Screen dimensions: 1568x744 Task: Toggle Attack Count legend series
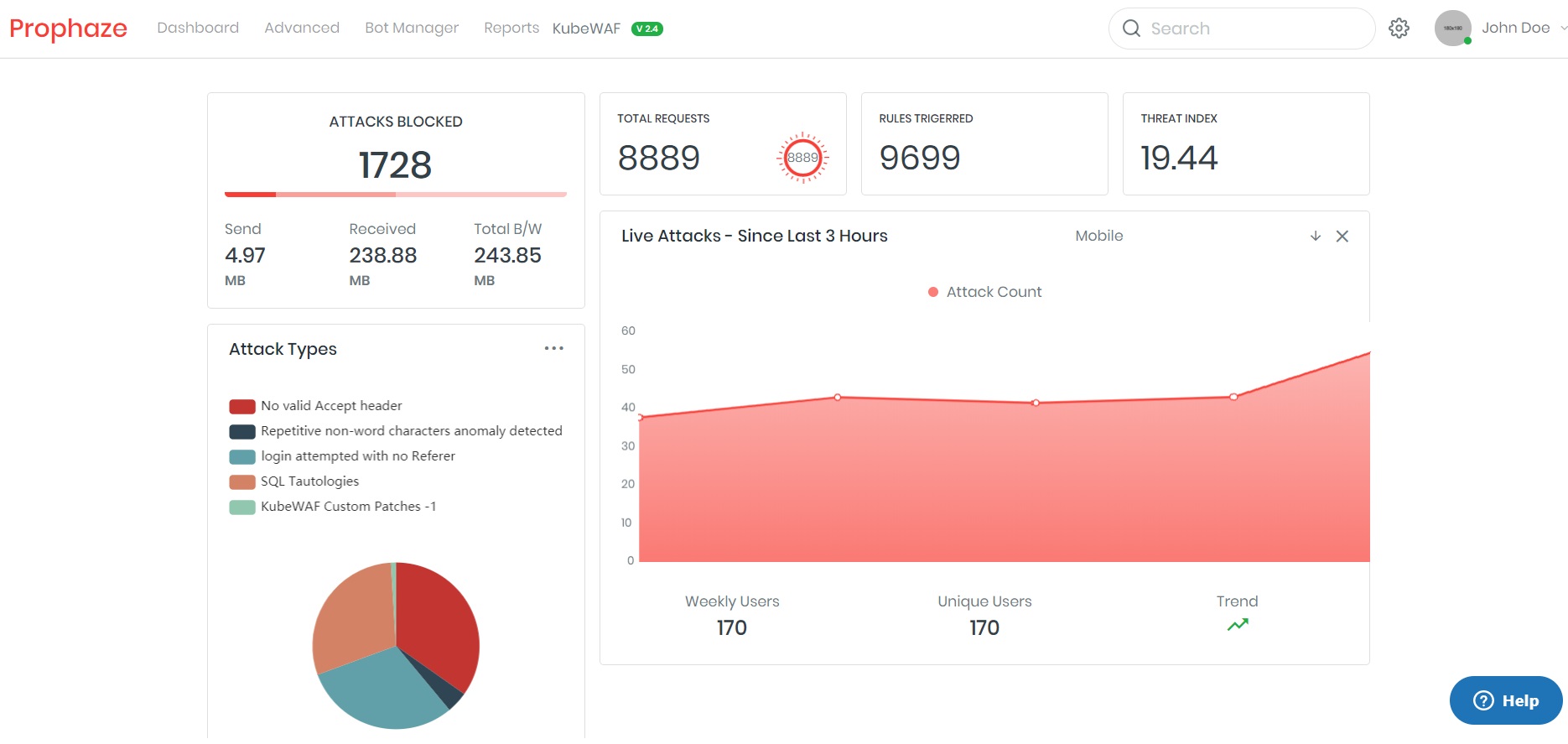pos(985,292)
